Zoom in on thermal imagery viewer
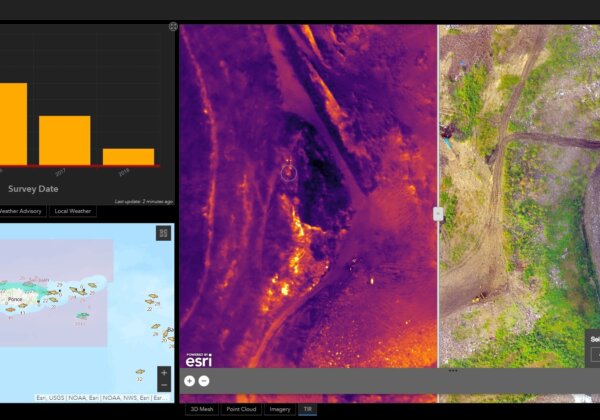 pos(189,381)
